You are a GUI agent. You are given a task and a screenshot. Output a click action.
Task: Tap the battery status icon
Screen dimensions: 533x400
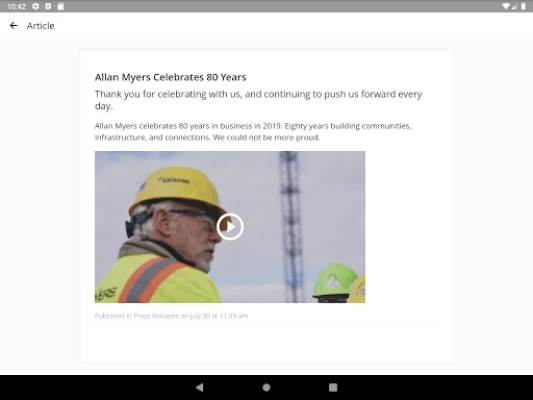523,6
